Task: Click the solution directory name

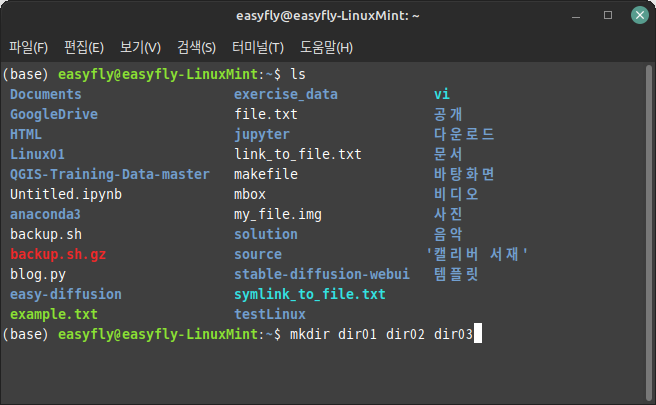Action: pyautogui.click(x=266, y=234)
